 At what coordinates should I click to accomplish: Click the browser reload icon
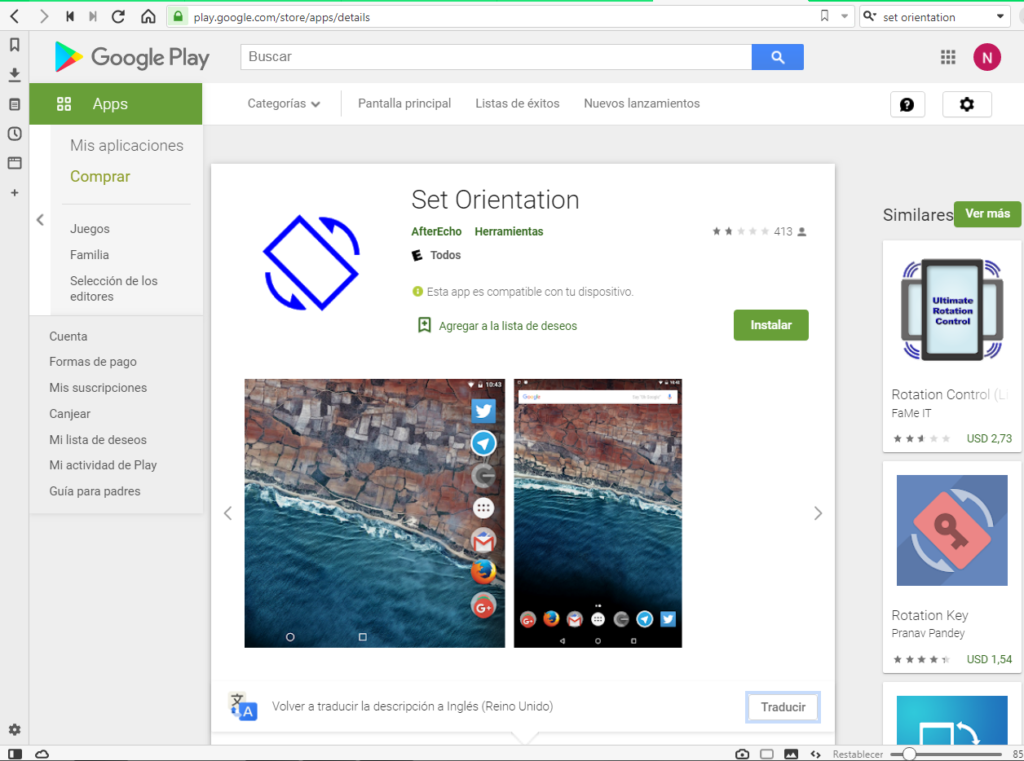pos(119,17)
